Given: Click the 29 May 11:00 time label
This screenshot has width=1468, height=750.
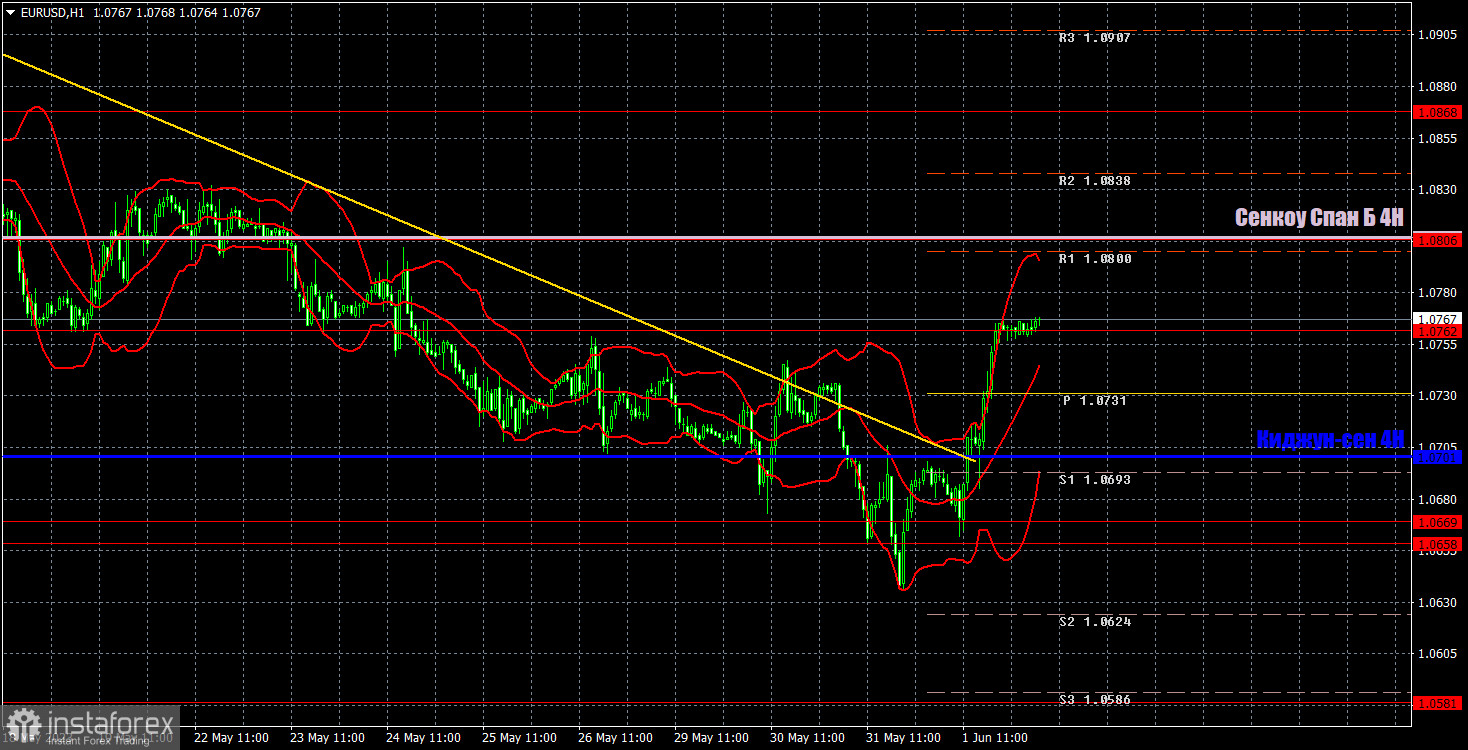Looking at the screenshot, I should pyautogui.click(x=711, y=738).
